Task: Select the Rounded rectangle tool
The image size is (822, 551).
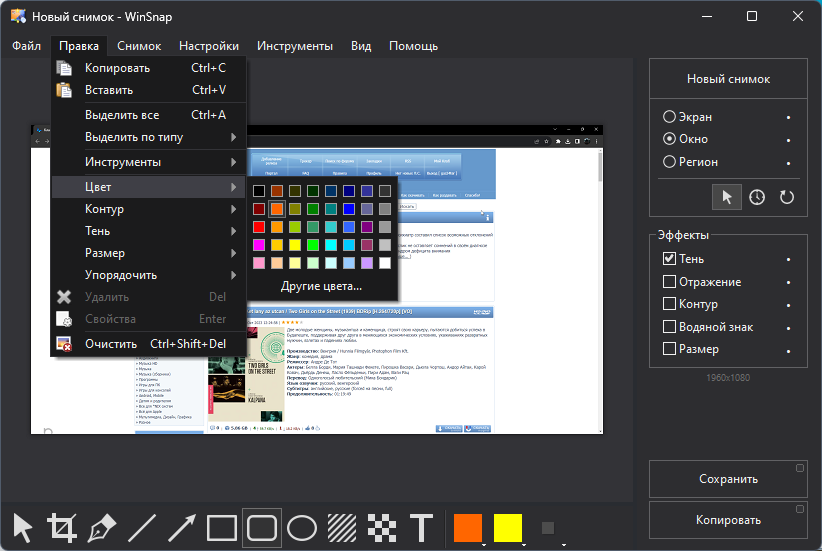Action: tap(262, 528)
